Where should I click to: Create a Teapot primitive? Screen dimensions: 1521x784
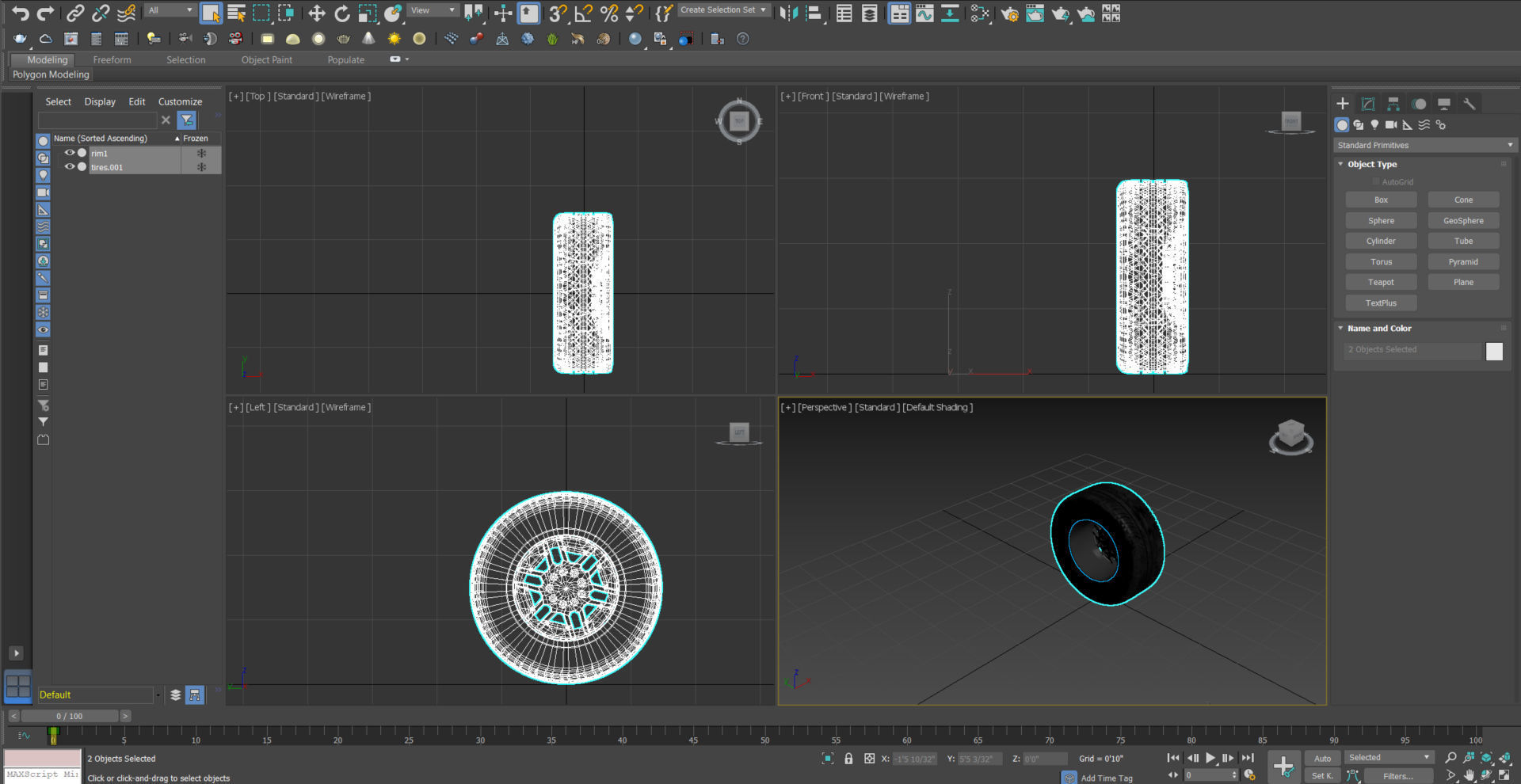coord(1381,282)
